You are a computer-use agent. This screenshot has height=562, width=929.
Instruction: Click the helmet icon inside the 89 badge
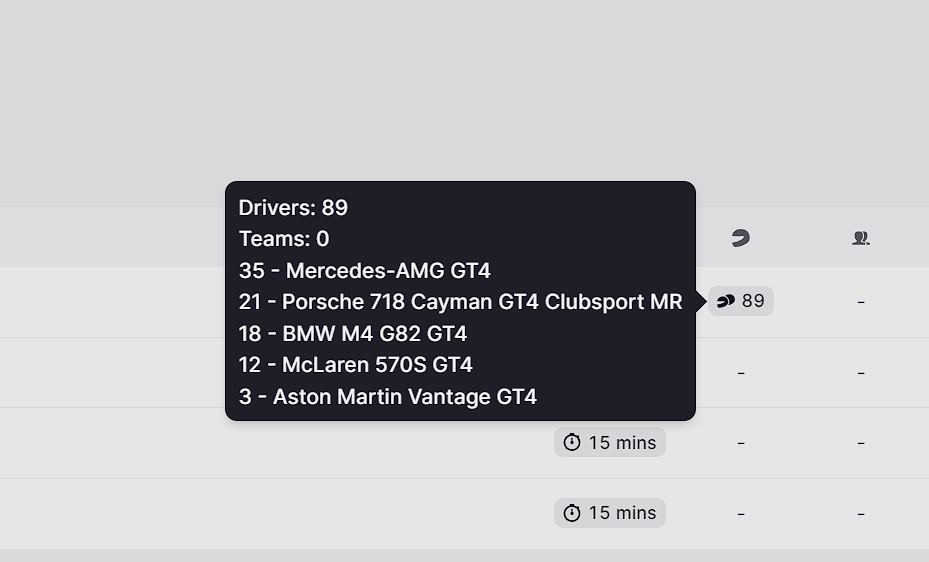[726, 301]
